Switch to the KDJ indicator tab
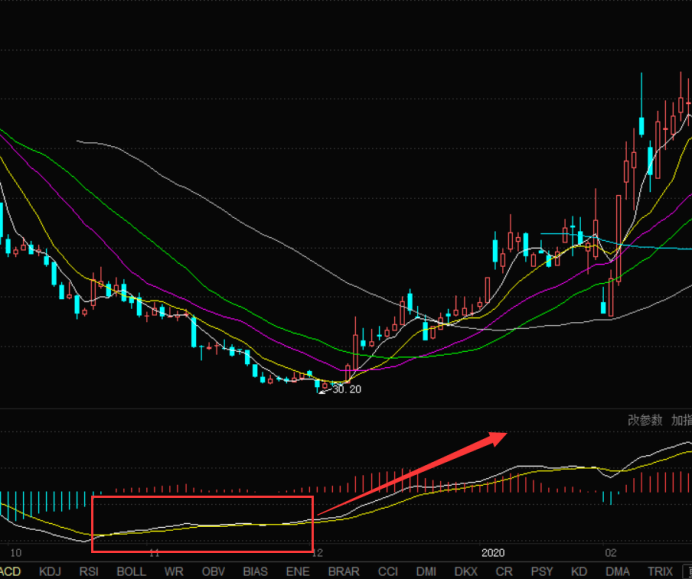 (50, 571)
